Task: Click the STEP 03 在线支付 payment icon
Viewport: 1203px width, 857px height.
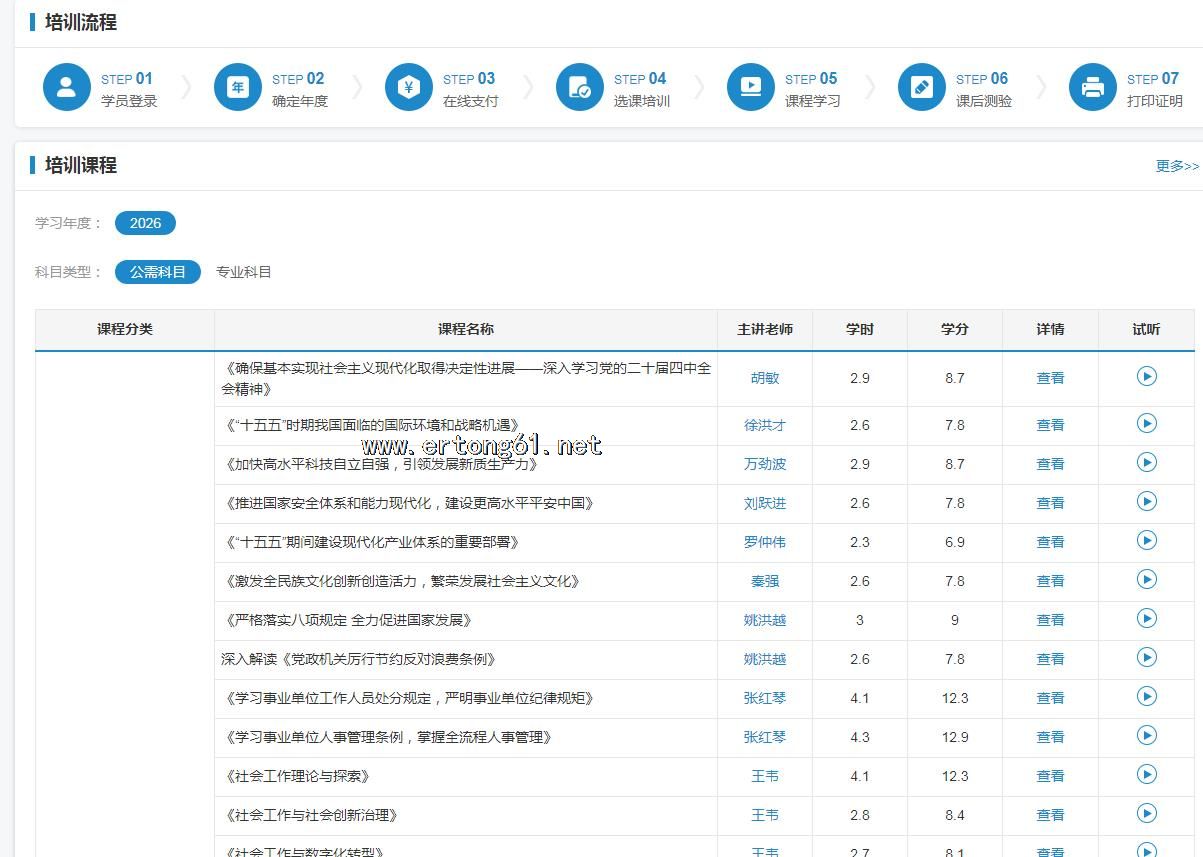Action: tap(409, 88)
